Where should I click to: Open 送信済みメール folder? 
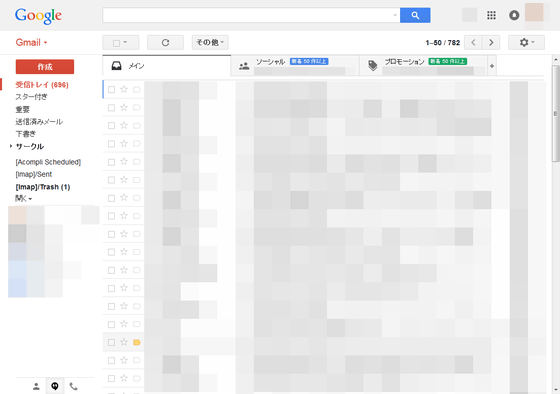pos(39,121)
